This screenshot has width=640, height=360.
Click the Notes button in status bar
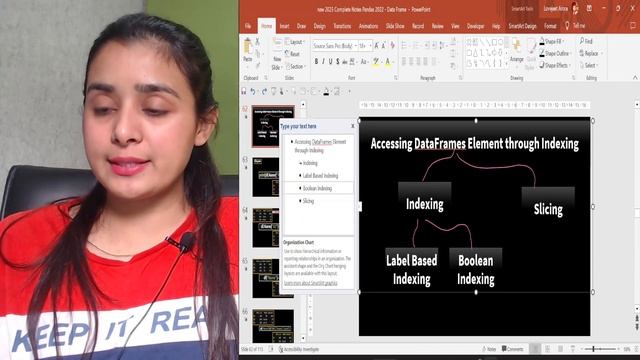pyautogui.click(x=489, y=349)
